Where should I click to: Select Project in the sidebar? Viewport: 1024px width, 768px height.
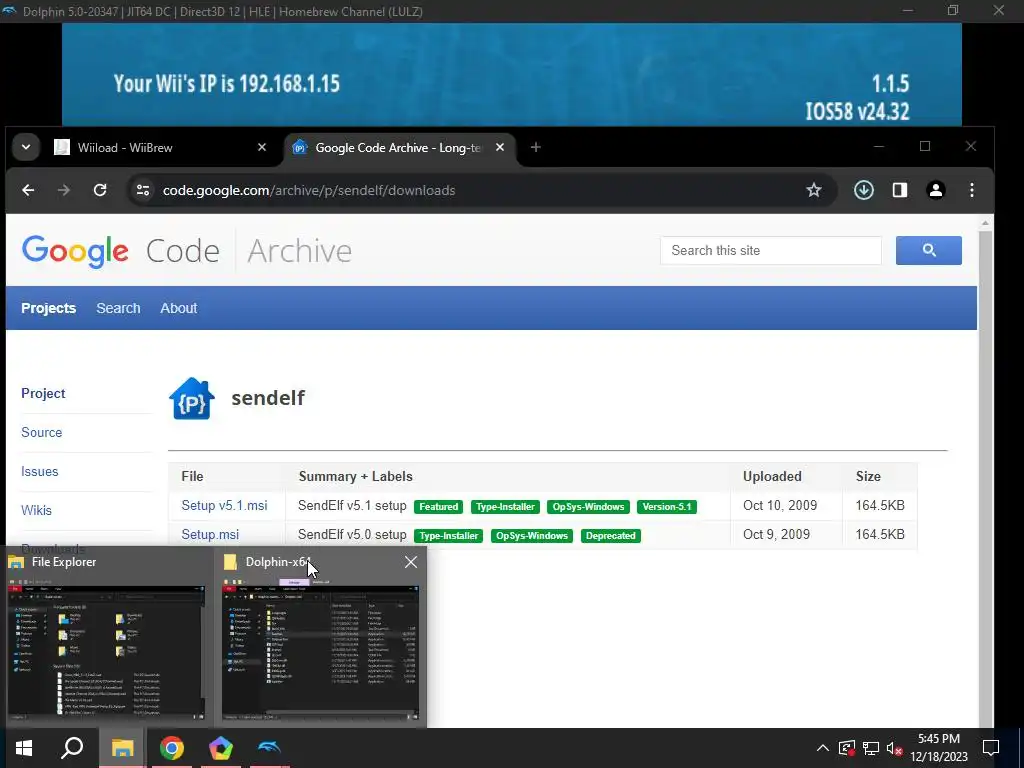coord(43,393)
